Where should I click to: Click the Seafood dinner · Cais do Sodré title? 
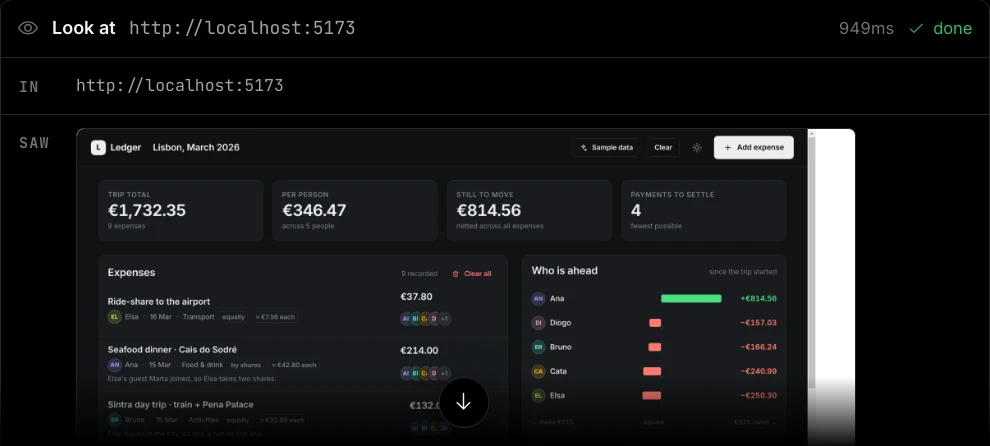pyautogui.click(x=172, y=349)
